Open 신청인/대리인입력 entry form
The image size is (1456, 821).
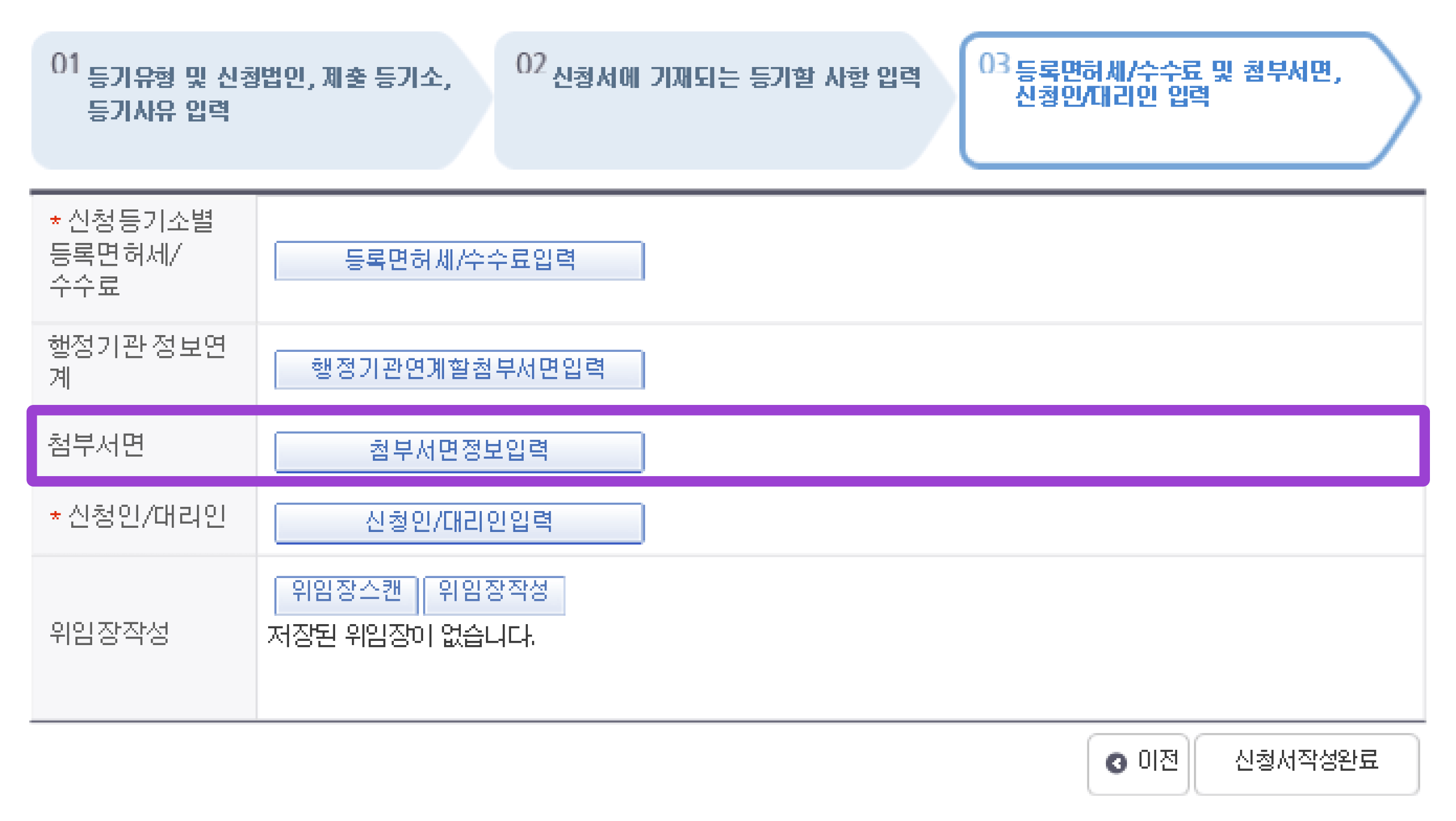[x=459, y=522]
